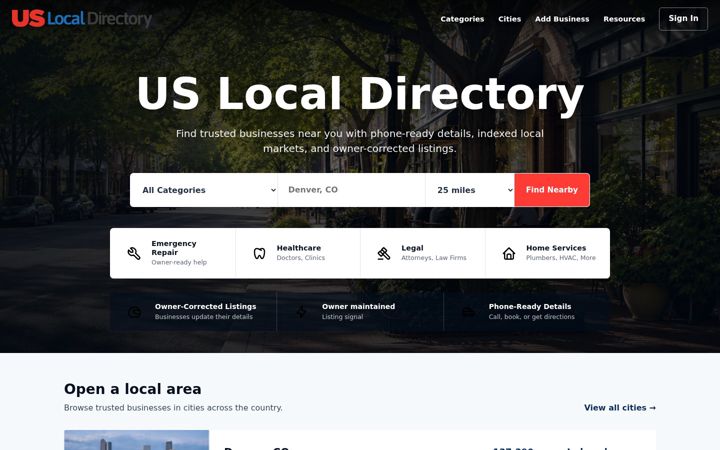This screenshot has width=720, height=450.
Task: Open the Cities nav menu
Action: pyautogui.click(x=510, y=19)
